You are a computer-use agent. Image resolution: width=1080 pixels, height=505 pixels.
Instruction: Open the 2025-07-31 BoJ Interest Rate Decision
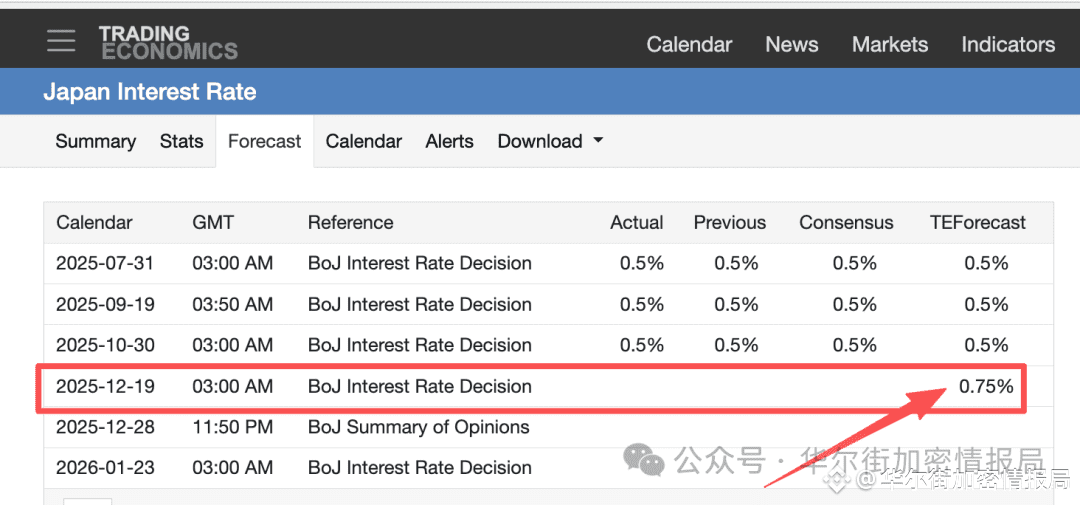(419, 263)
